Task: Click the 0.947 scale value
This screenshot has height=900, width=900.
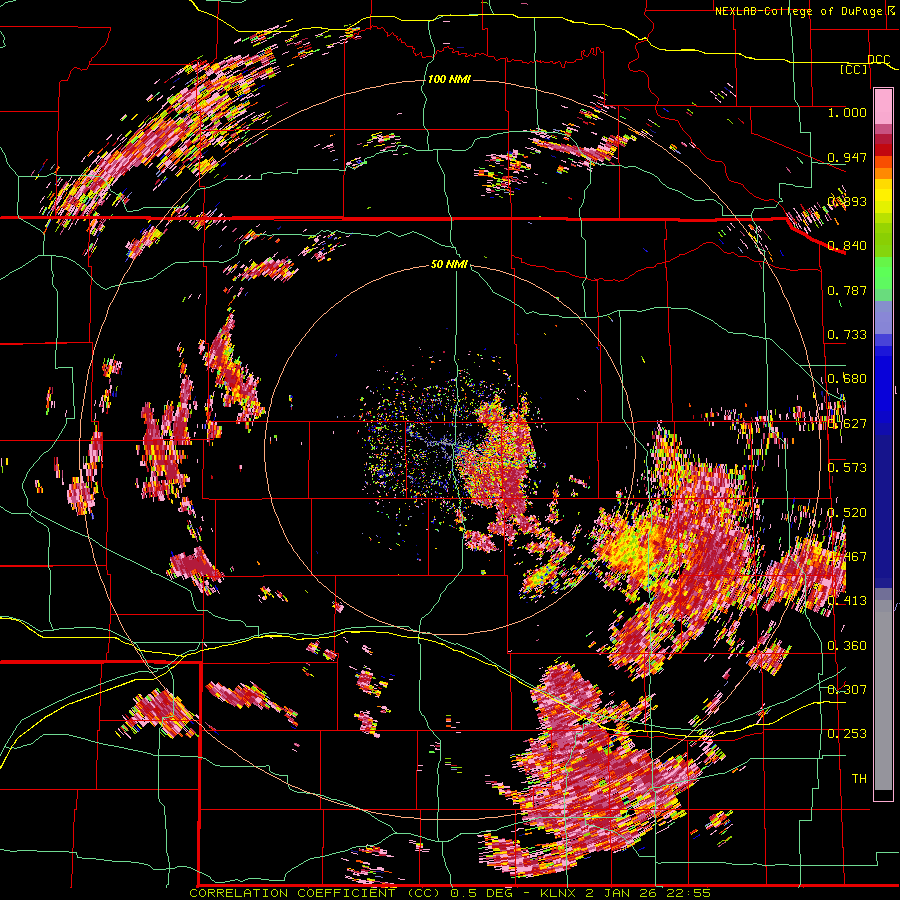Action: [847, 157]
